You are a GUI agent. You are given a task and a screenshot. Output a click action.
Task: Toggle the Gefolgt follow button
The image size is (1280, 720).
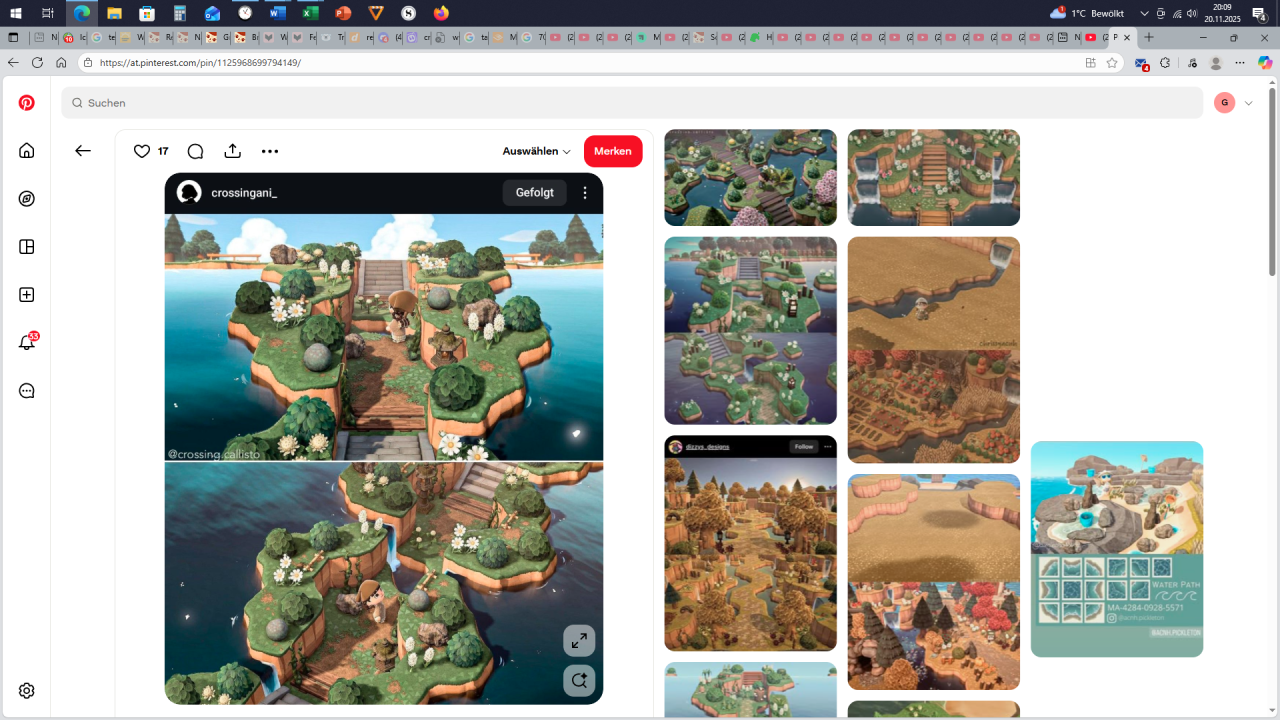coord(534,193)
